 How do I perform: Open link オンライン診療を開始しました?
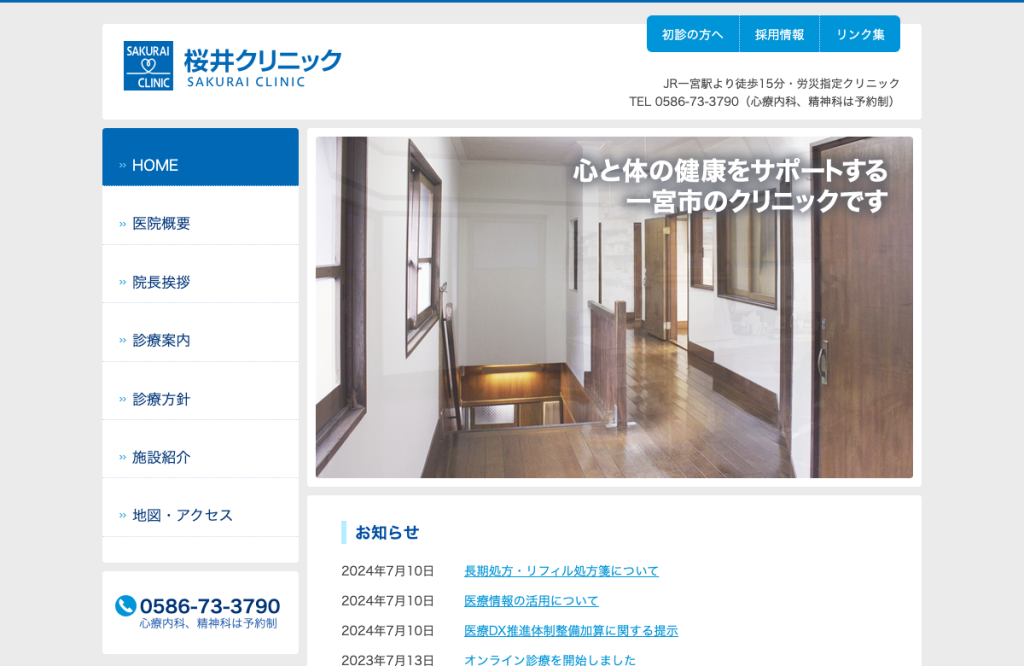click(x=550, y=659)
